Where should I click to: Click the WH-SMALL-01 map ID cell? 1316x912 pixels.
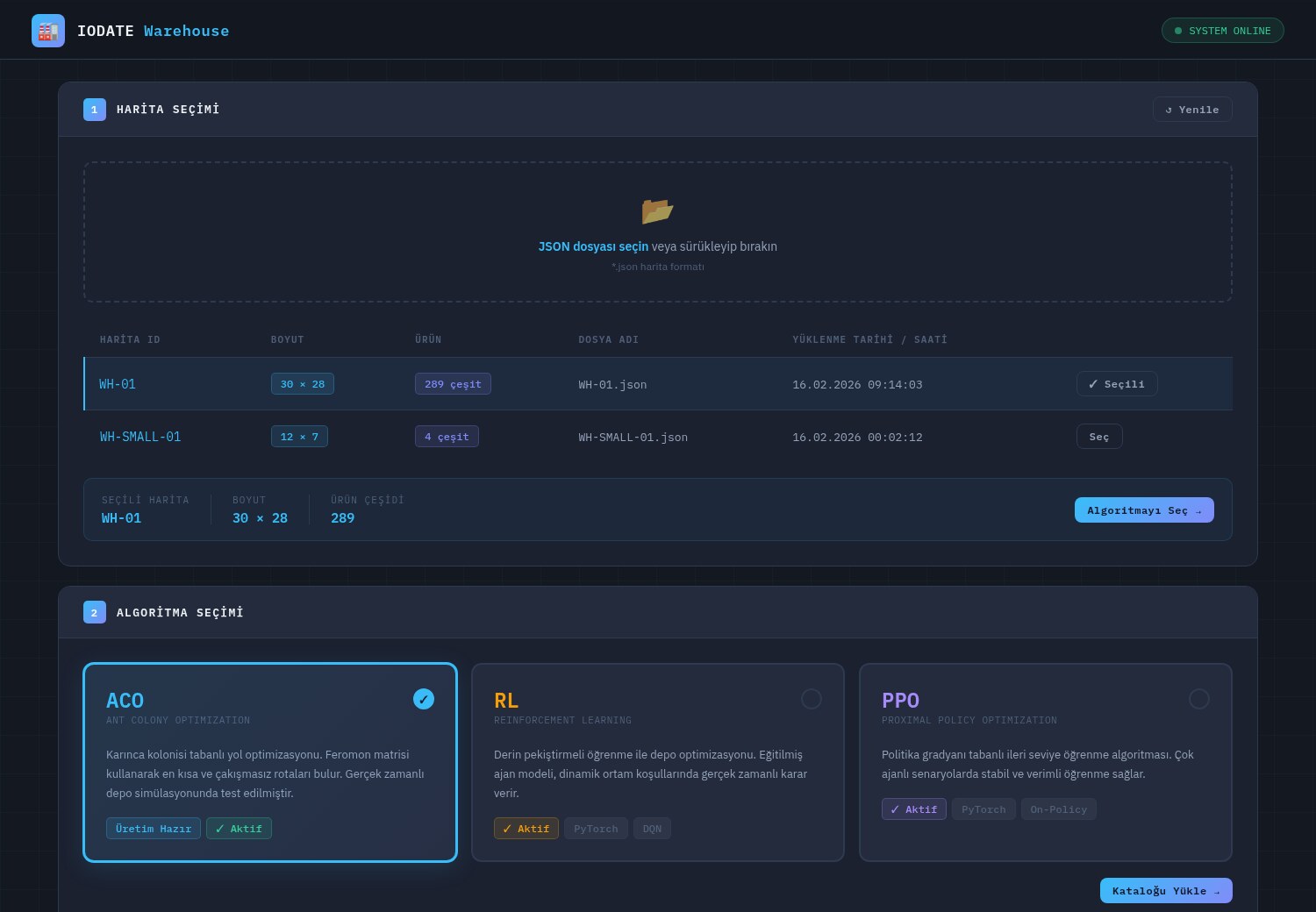[140, 437]
